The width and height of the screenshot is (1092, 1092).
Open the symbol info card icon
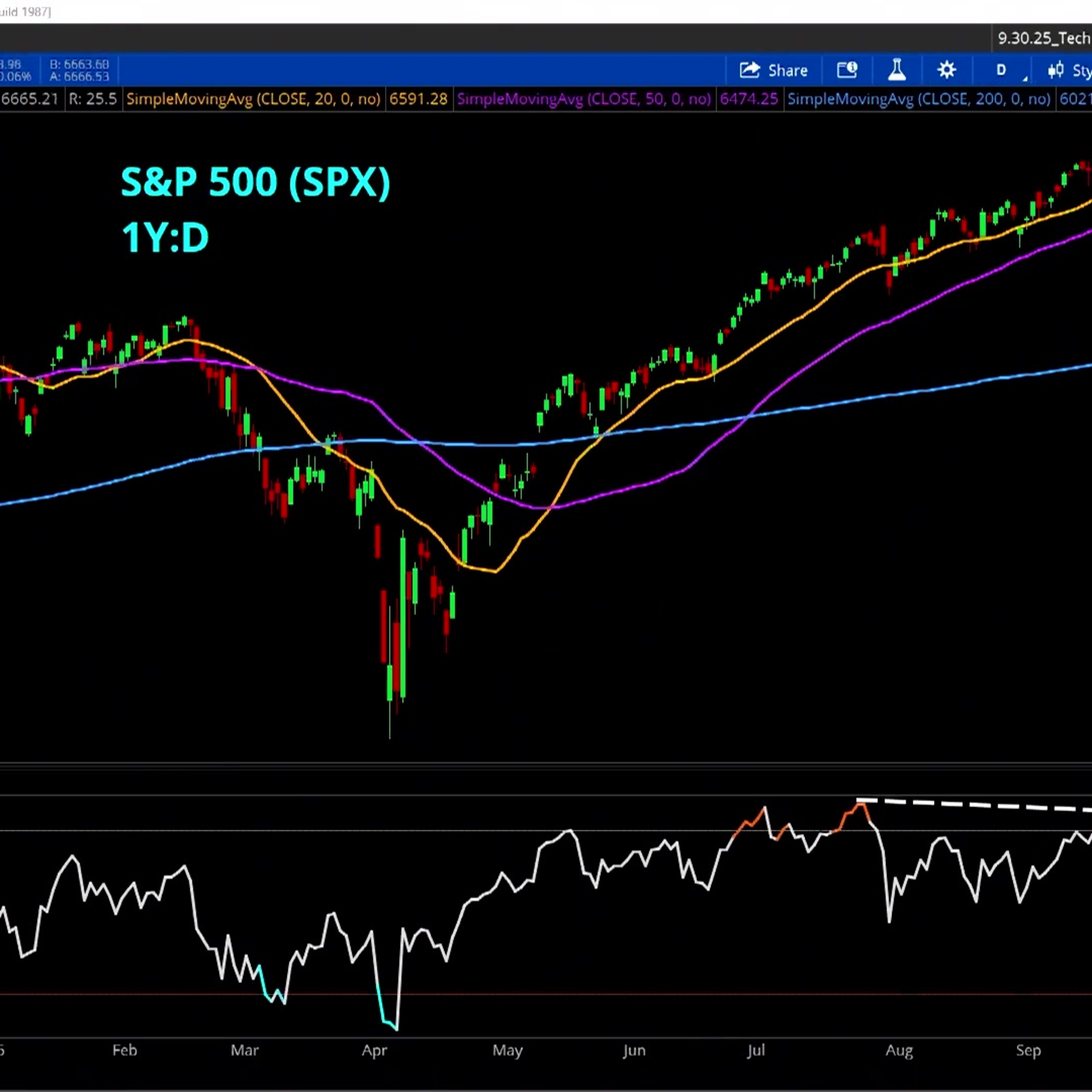(847, 70)
